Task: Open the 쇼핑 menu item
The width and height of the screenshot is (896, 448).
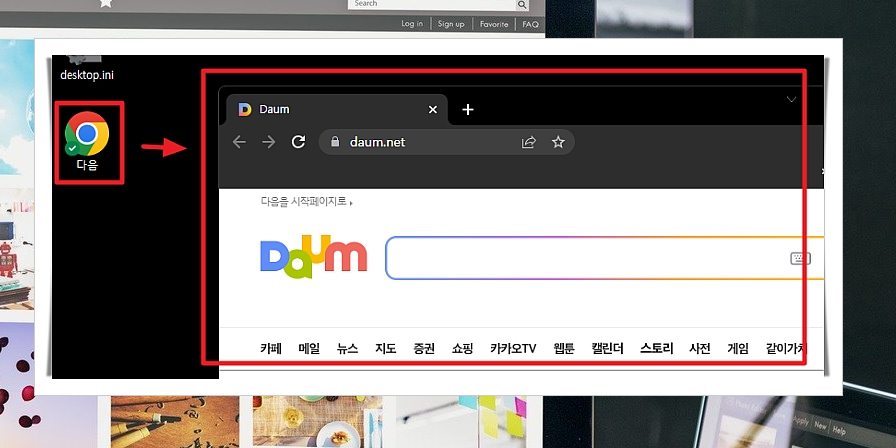Action: (462, 348)
